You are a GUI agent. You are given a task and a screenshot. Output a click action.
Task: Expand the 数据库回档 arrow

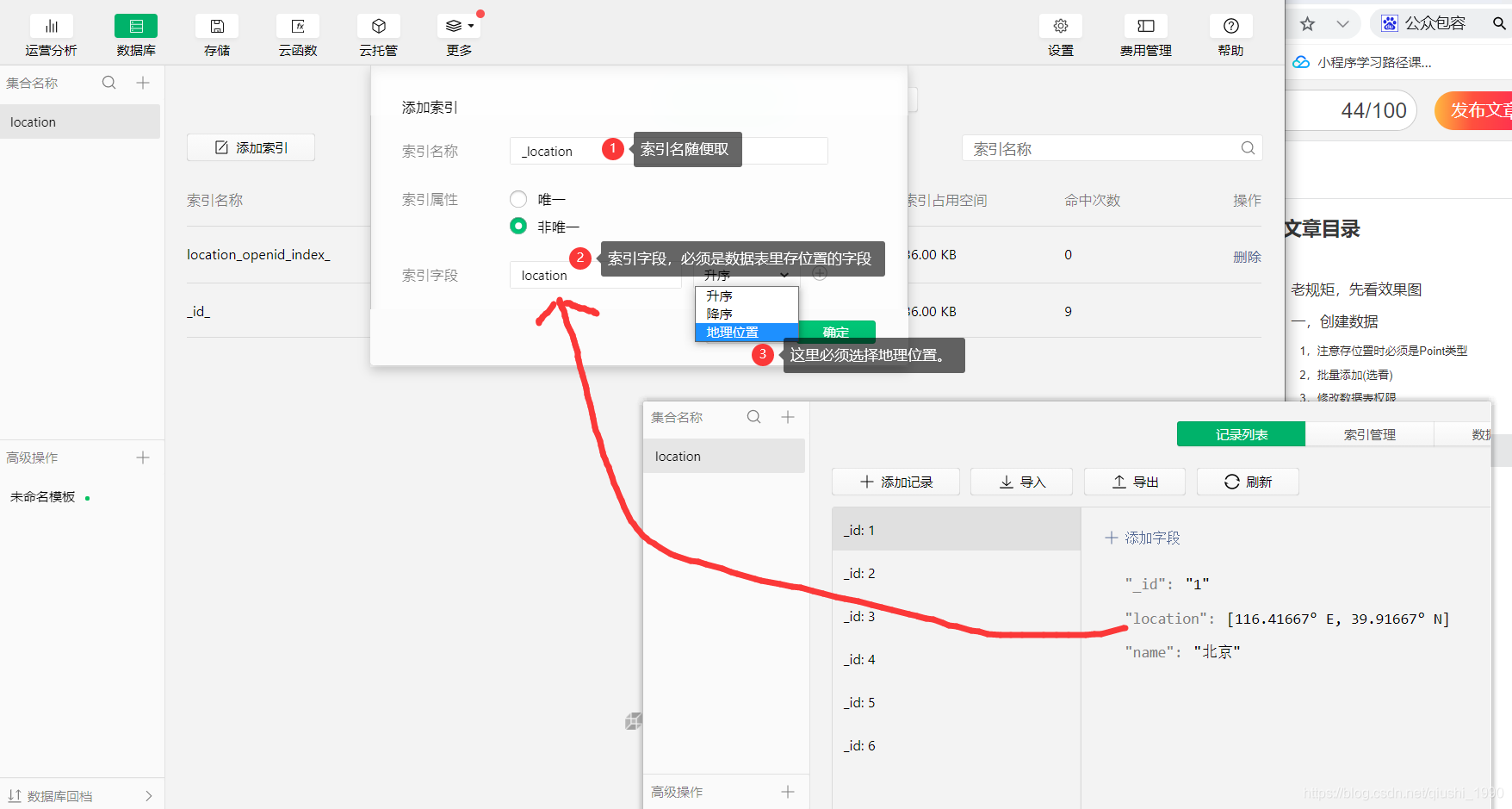pyautogui.click(x=148, y=796)
